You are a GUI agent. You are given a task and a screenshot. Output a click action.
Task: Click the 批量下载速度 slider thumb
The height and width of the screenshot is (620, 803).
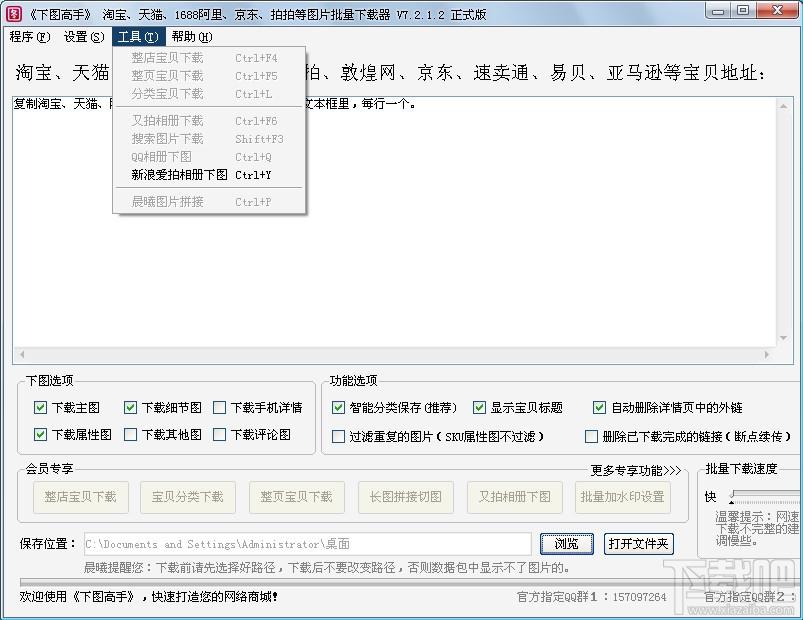(732, 497)
